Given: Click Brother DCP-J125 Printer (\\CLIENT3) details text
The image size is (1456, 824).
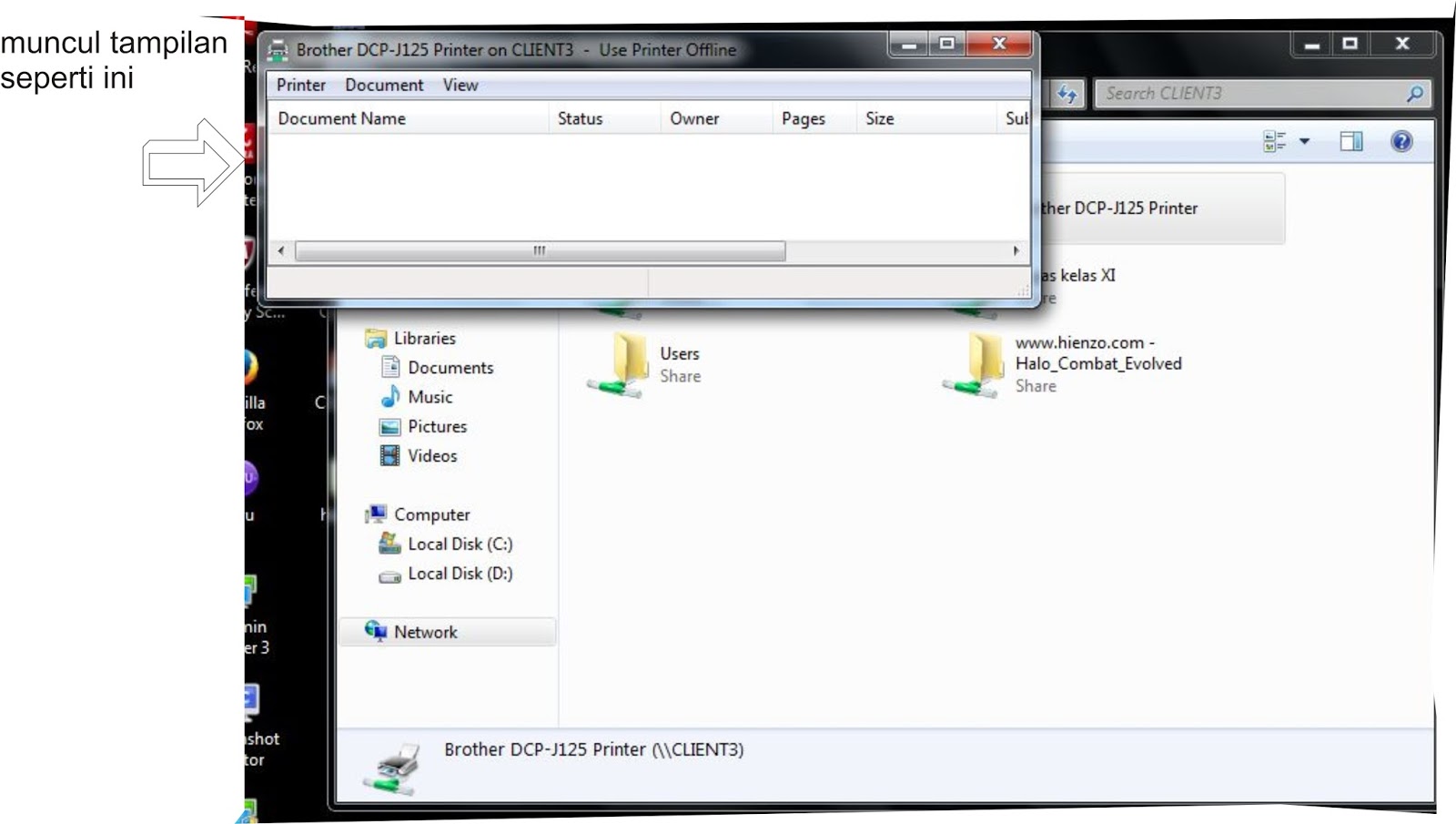Looking at the screenshot, I should click(594, 749).
